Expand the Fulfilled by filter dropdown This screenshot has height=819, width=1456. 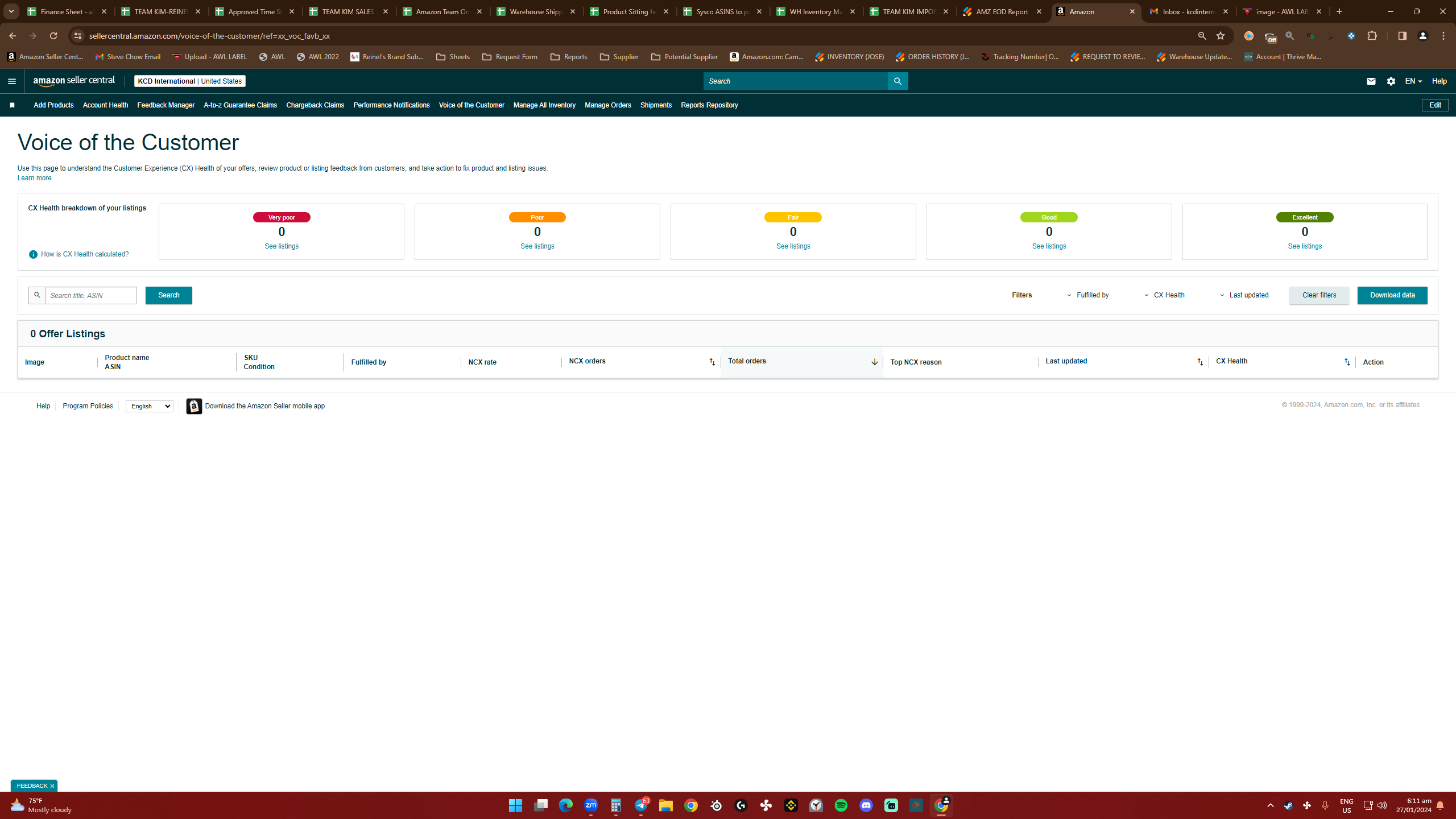click(1087, 295)
